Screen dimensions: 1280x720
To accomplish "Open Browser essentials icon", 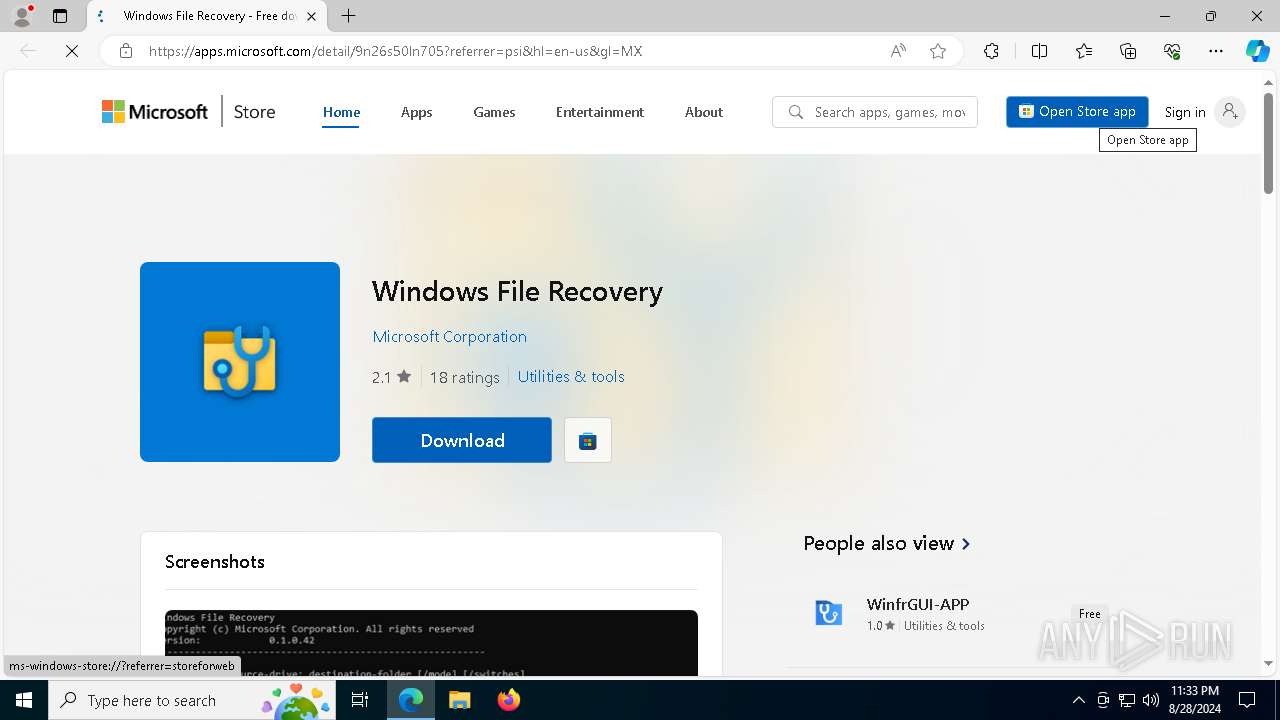I will pos(1172,51).
